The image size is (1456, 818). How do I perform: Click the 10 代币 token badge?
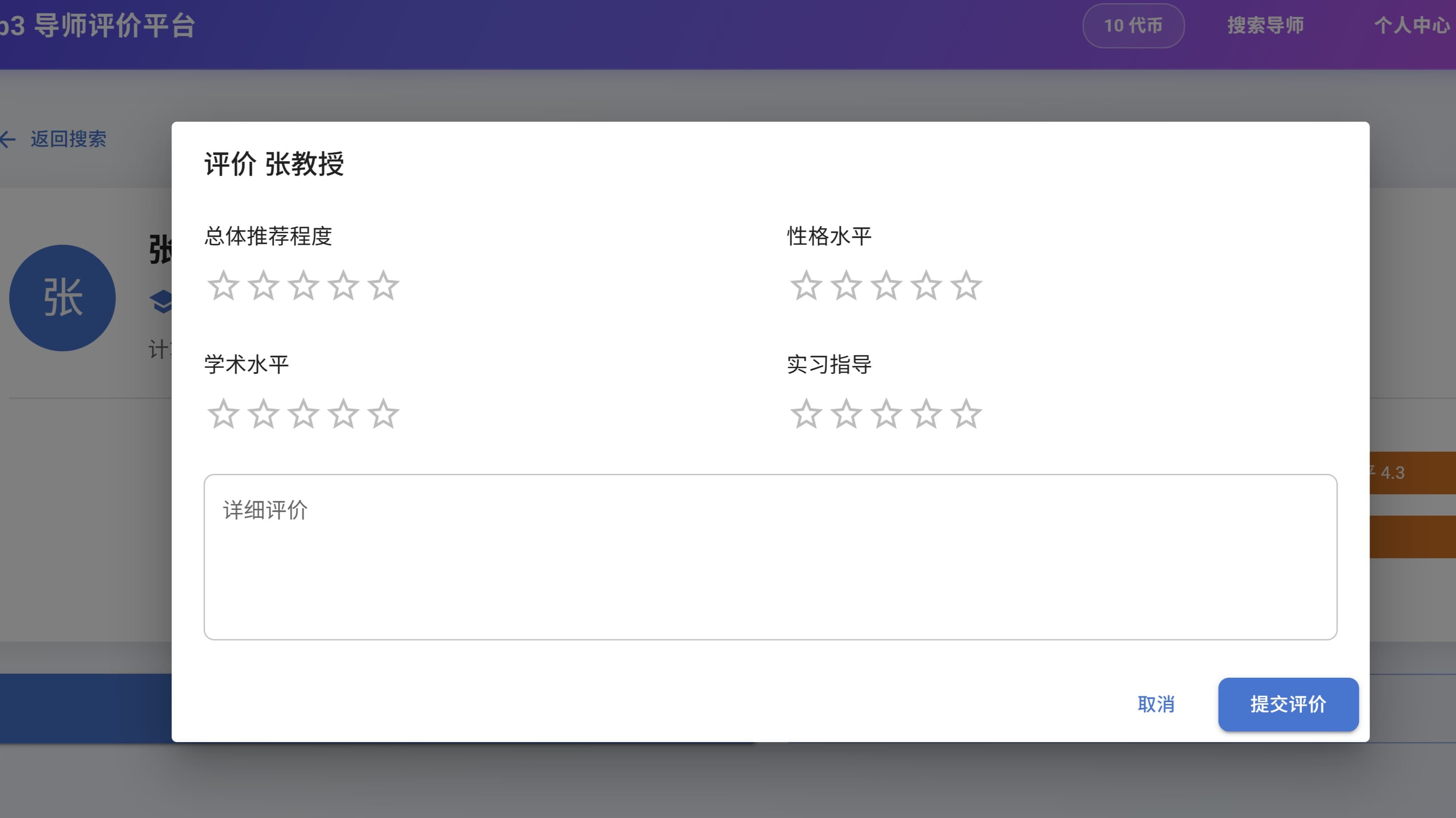(x=1133, y=25)
